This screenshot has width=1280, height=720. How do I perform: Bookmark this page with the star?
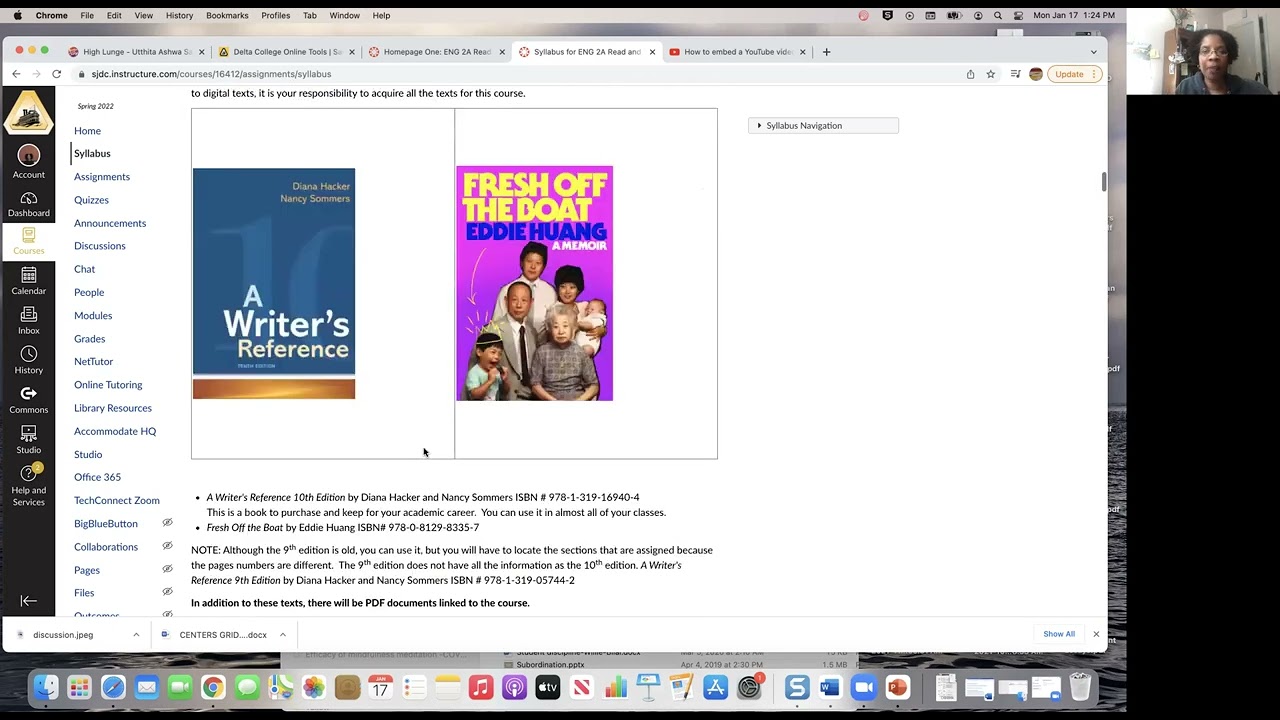990,74
